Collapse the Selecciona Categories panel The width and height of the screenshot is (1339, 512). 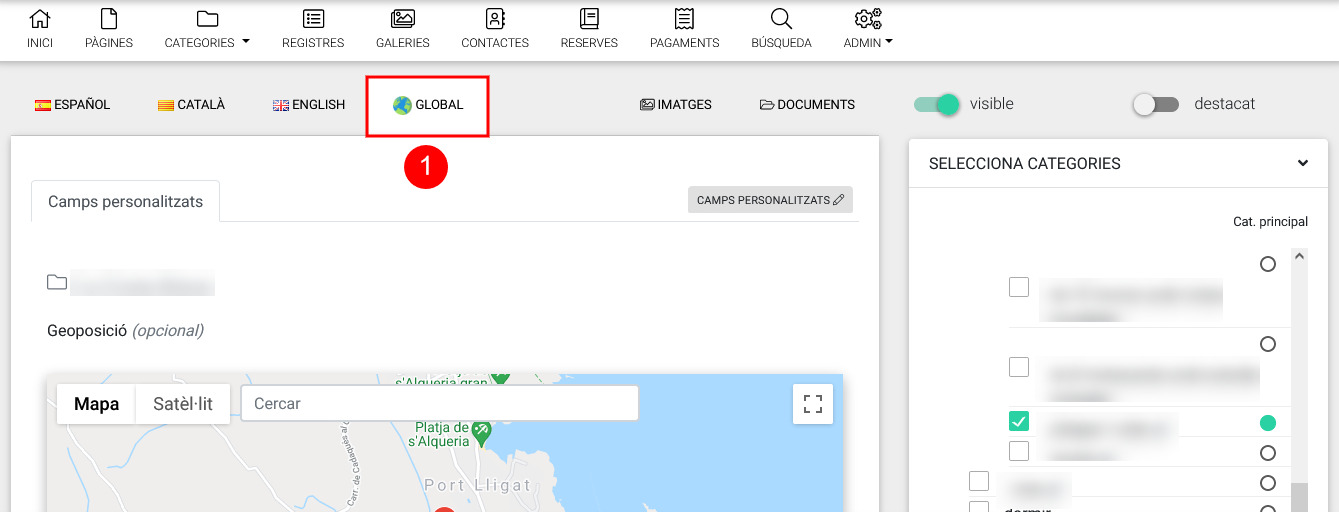tap(1302, 163)
